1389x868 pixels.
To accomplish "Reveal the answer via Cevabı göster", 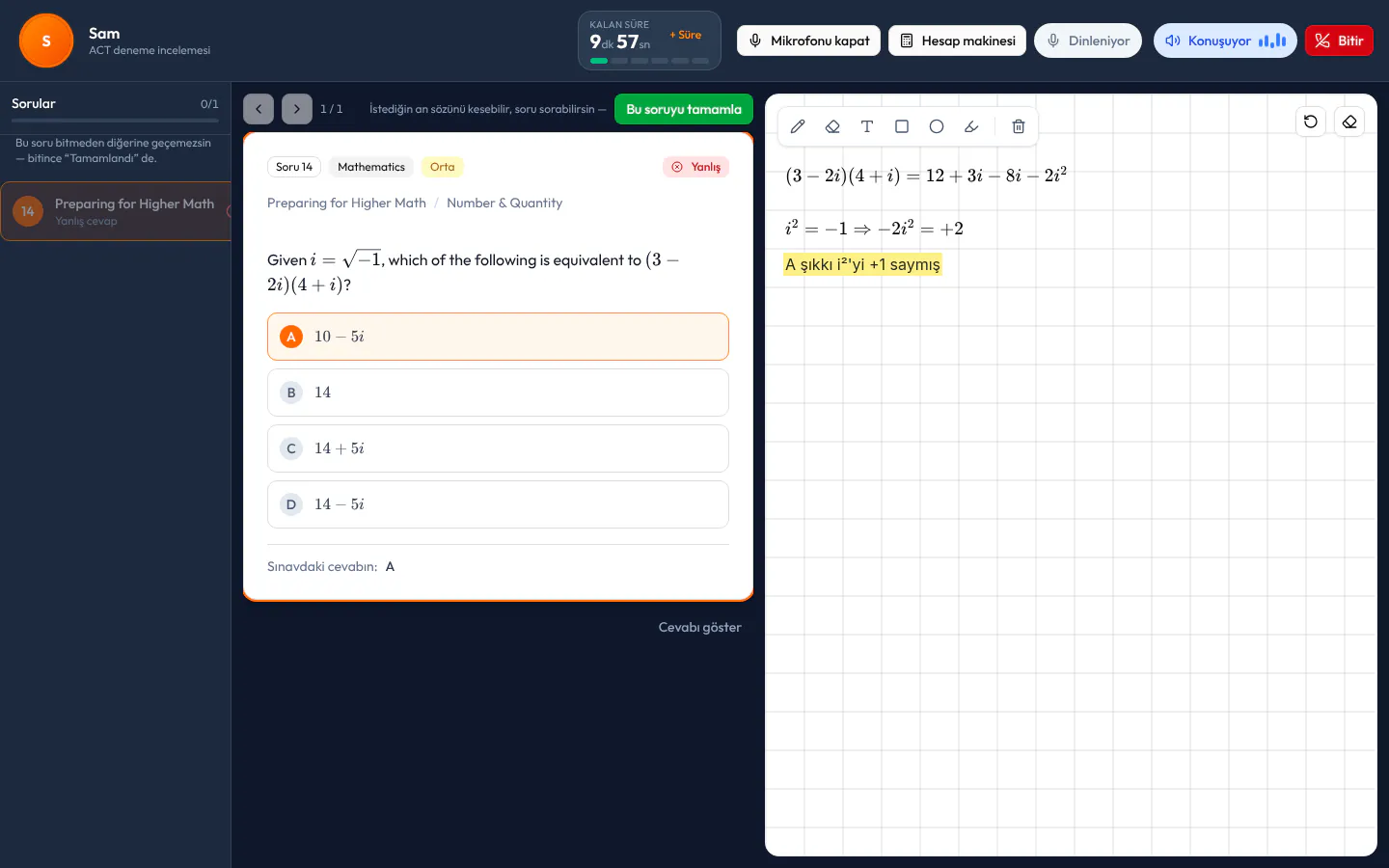I will tap(700, 627).
